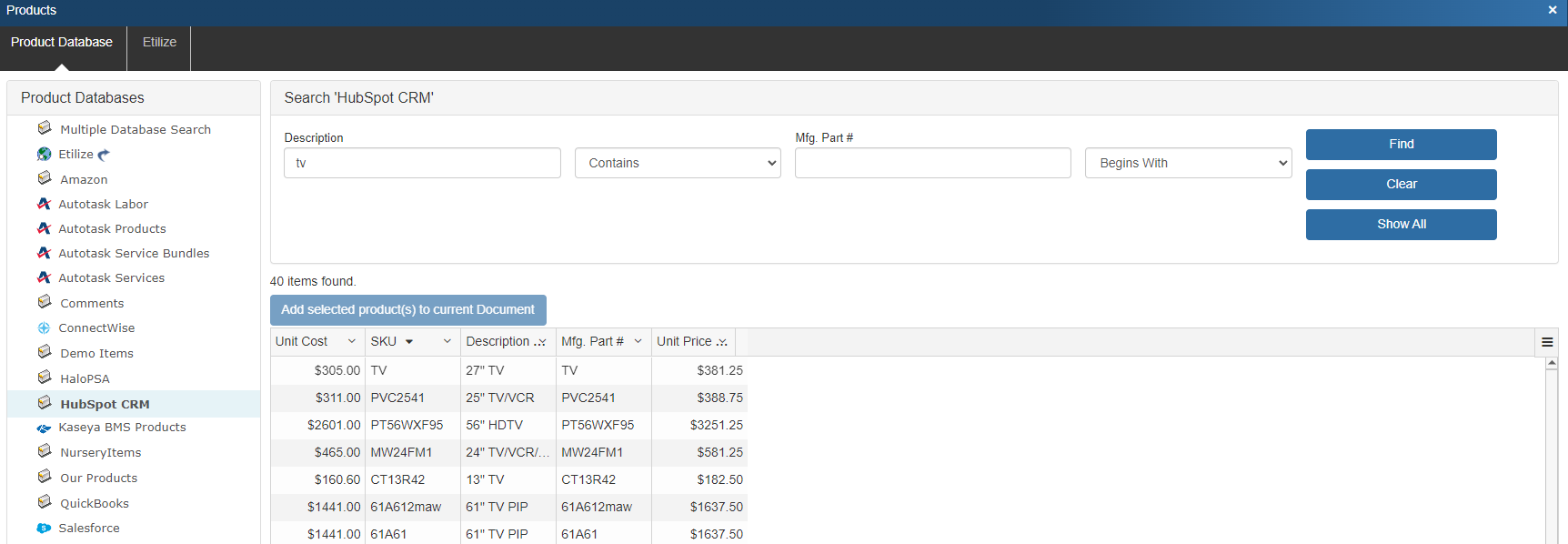Click the results grid scrollbar up arrow
The height and width of the screenshot is (544, 1568).
click(1552, 363)
